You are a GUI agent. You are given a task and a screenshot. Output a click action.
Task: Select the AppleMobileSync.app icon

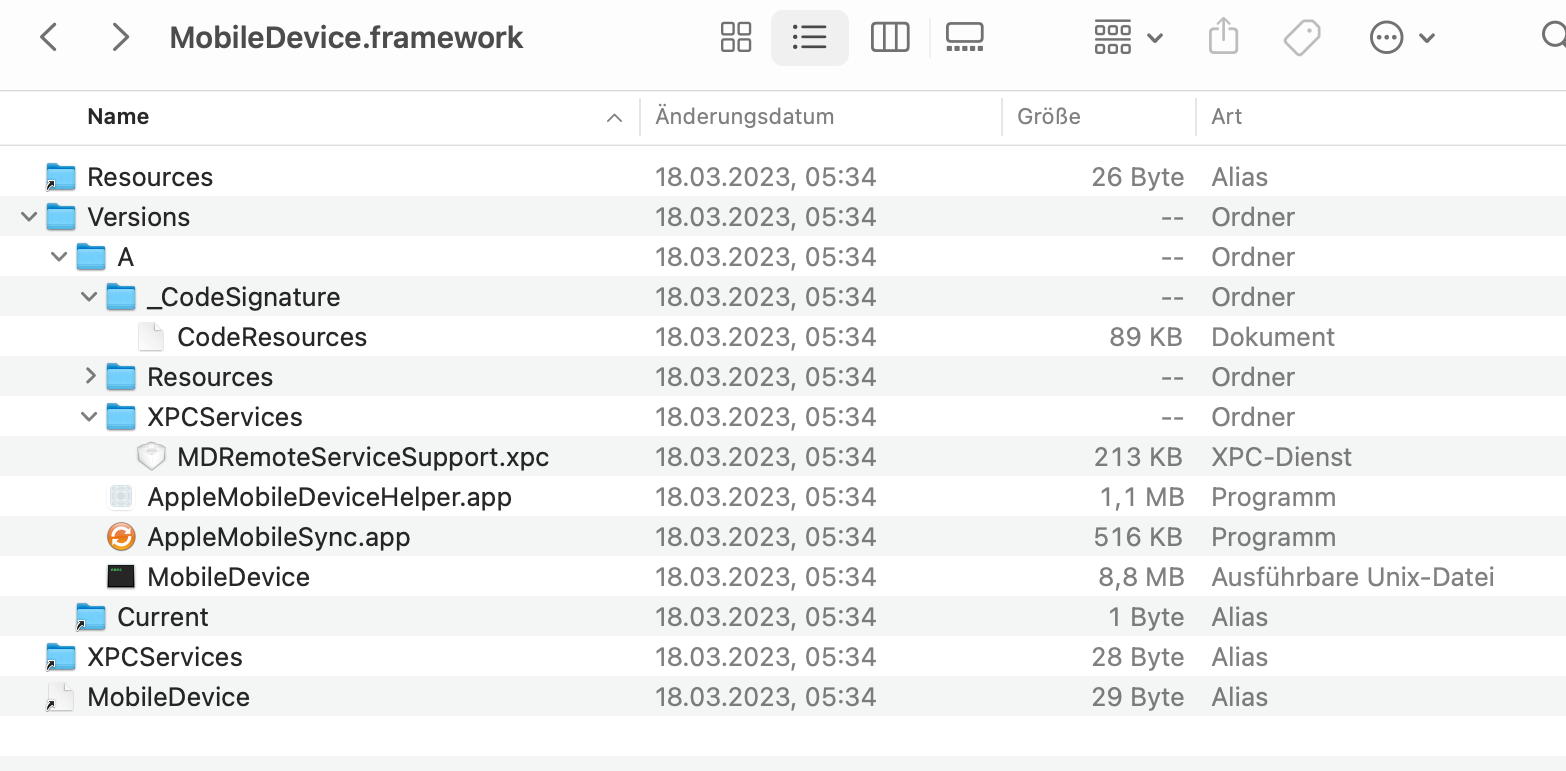(121, 537)
